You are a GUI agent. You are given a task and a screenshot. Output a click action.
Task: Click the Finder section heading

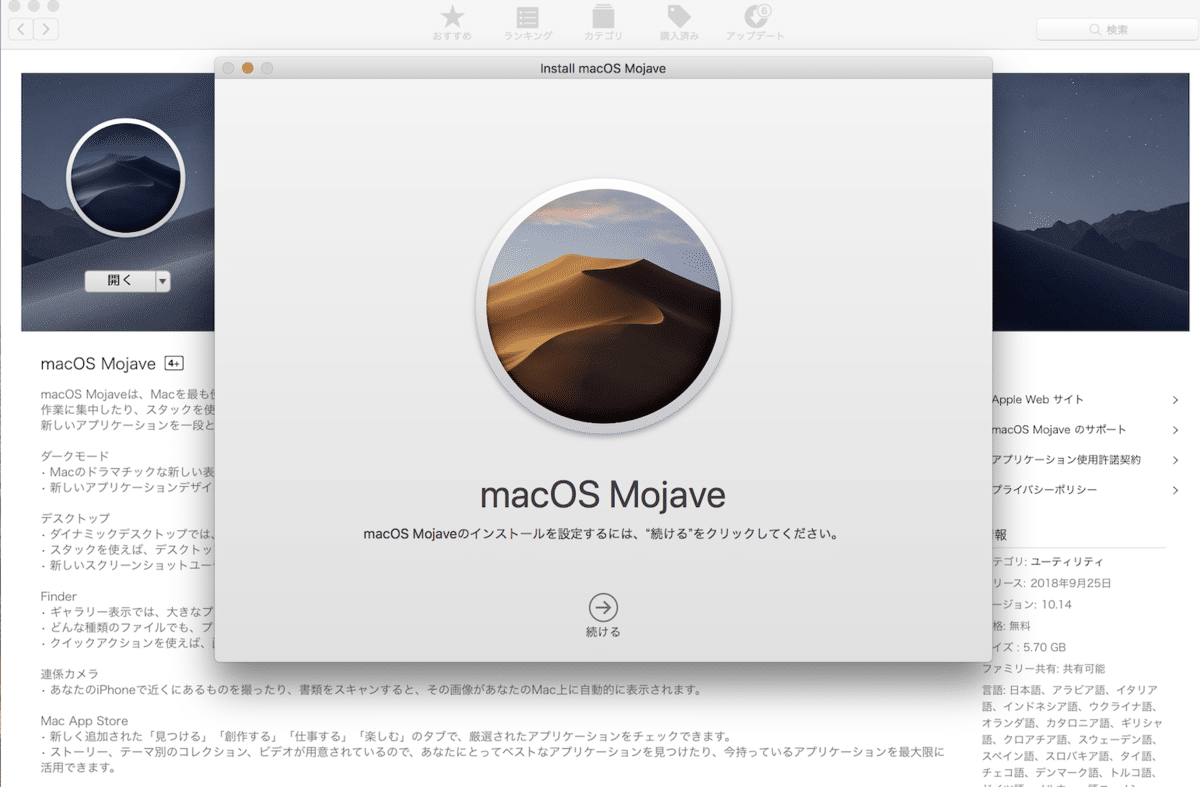(x=58, y=596)
